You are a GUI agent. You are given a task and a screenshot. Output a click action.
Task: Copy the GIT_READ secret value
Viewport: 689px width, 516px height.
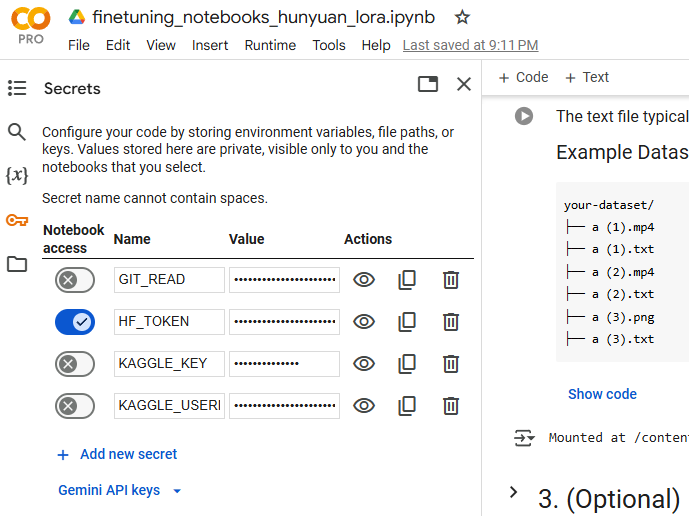[407, 280]
